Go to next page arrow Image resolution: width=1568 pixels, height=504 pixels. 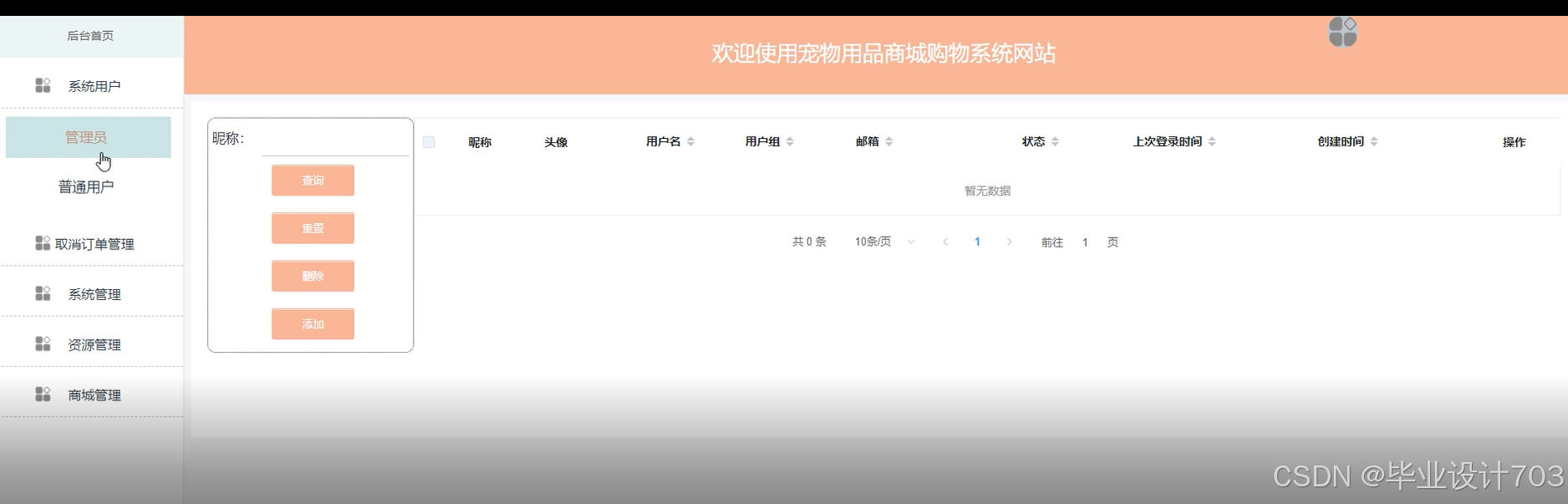(1010, 242)
